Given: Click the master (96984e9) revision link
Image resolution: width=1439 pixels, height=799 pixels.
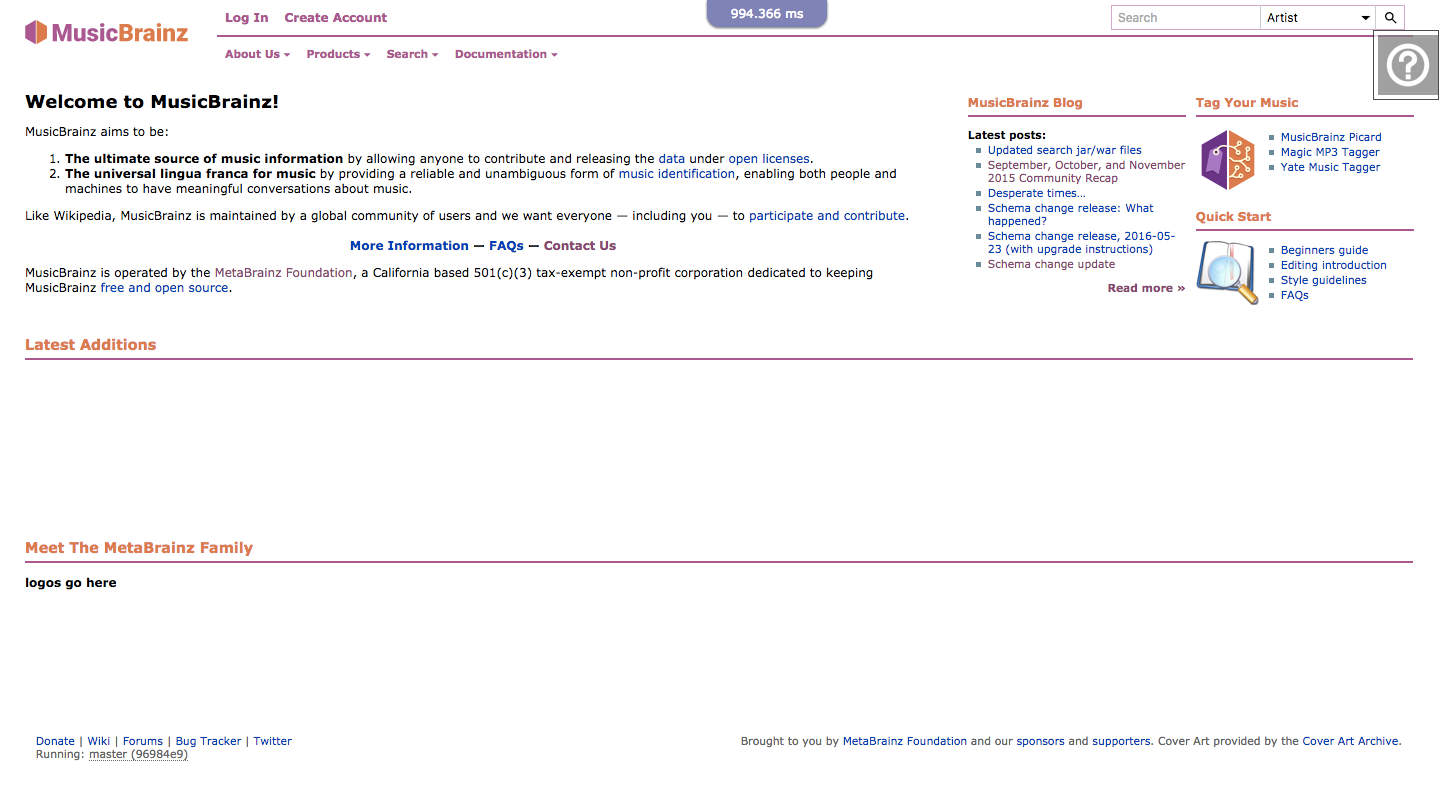Looking at the screenshot, I should pos(138,754).
